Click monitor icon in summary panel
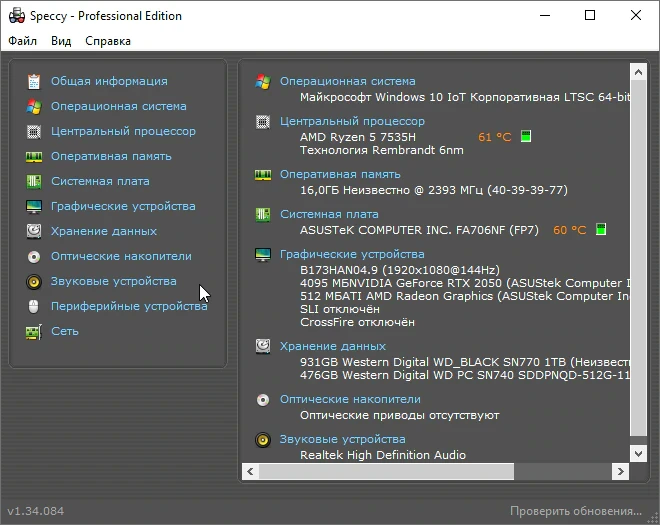The width and height of the screenshot is (660, 525). point(263,255)
